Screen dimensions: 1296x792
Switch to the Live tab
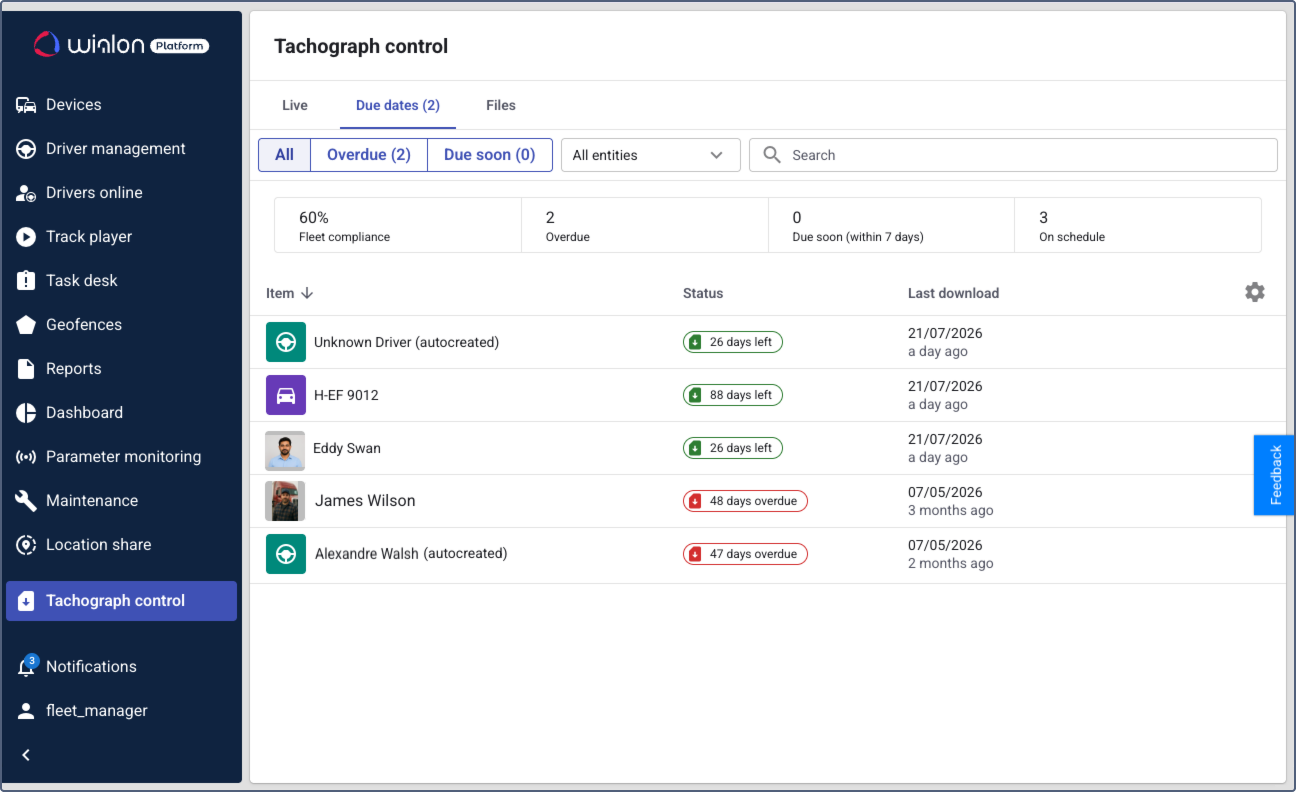[x=295, y=105]
